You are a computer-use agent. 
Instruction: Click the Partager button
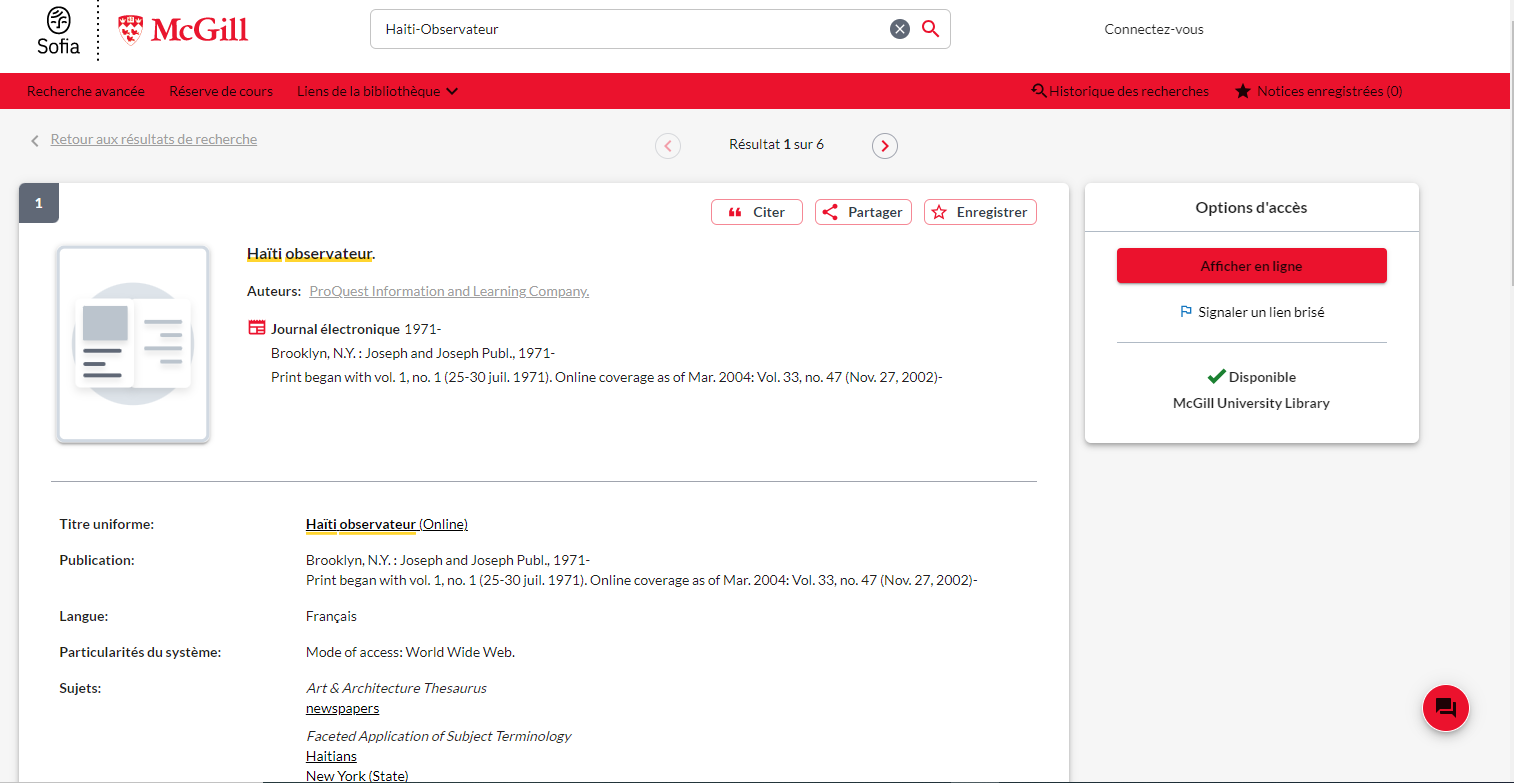(863, 212)
